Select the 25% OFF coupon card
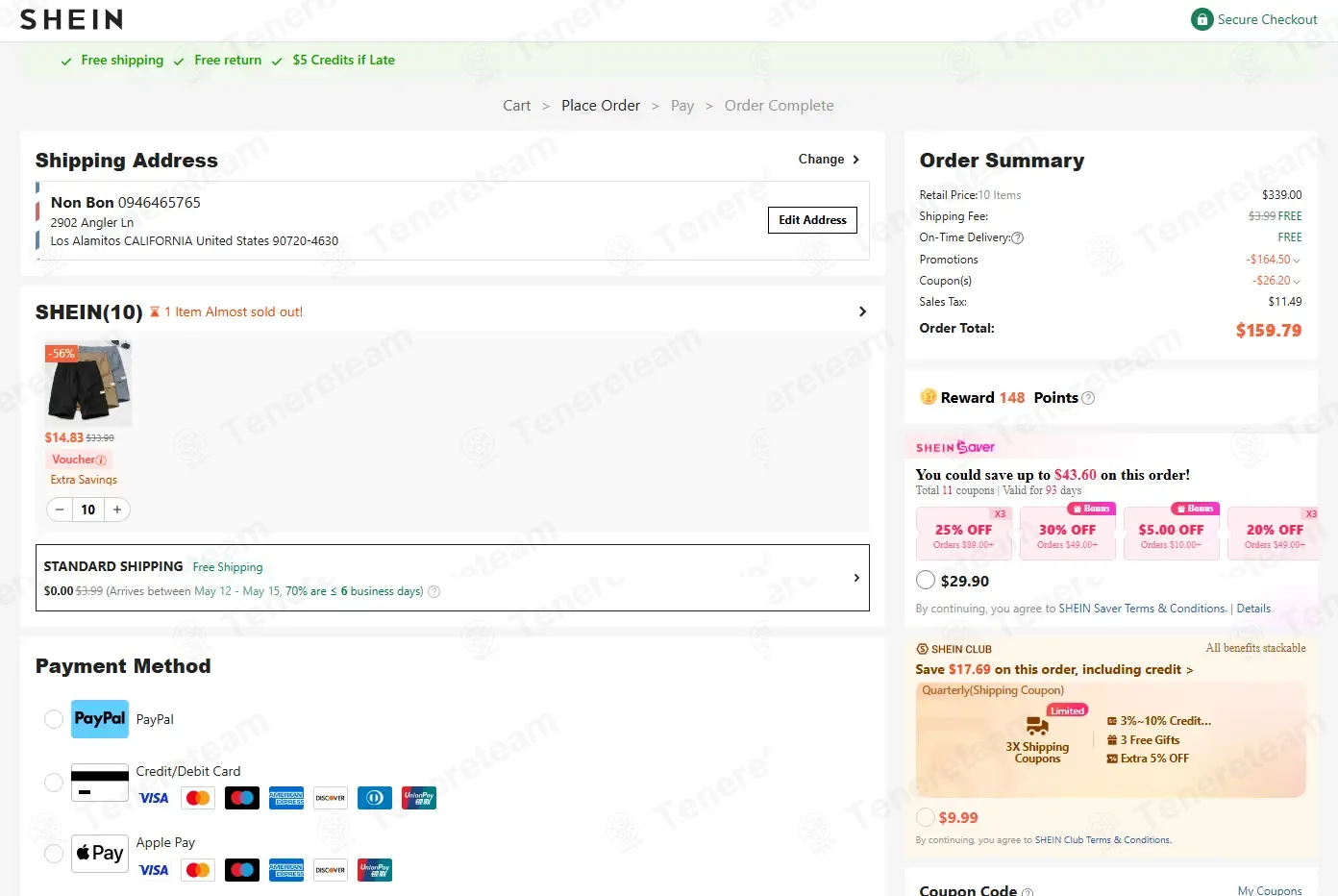Image resolution: width=1338 pixels, height=896 pixels. tap(963, 534)
